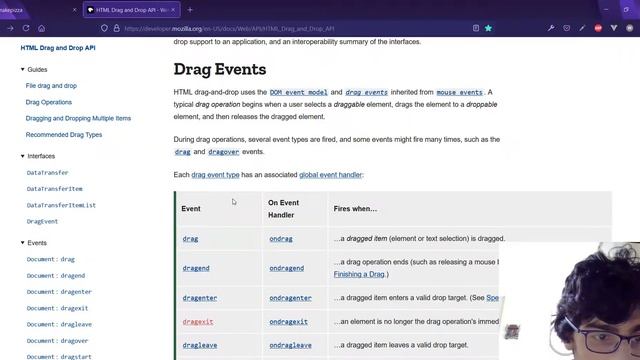Click the inline drag code link
This screenshot has height=360, width=640.
[x=182, y=152]
